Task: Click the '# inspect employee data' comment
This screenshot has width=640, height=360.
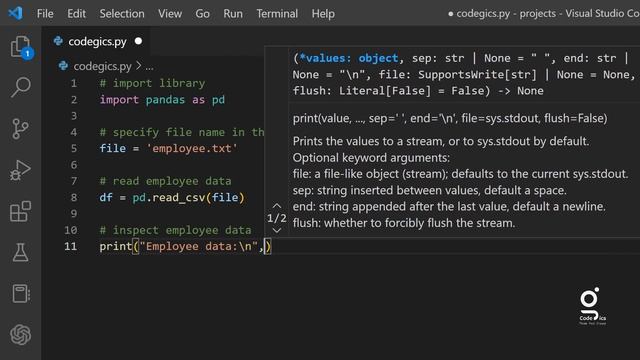Action: coord(175,230)
